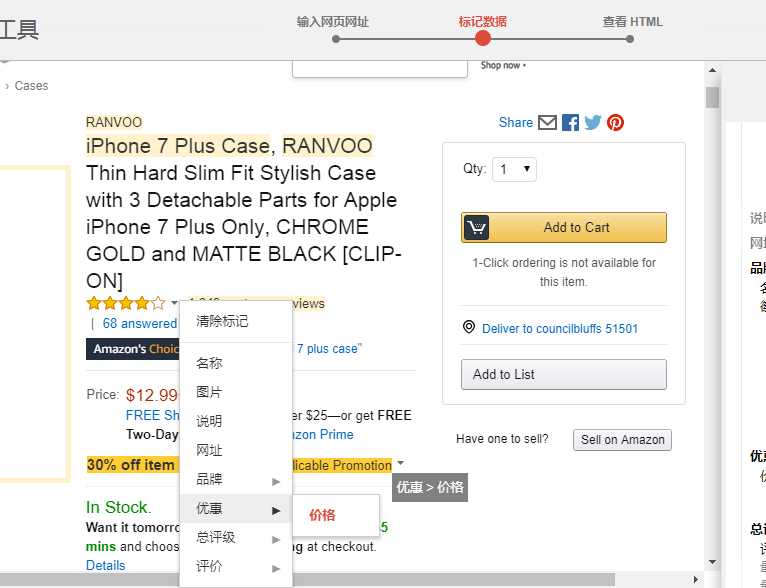
Task: Click the cart icon on Add to Cart
Action: pos(477,228)
